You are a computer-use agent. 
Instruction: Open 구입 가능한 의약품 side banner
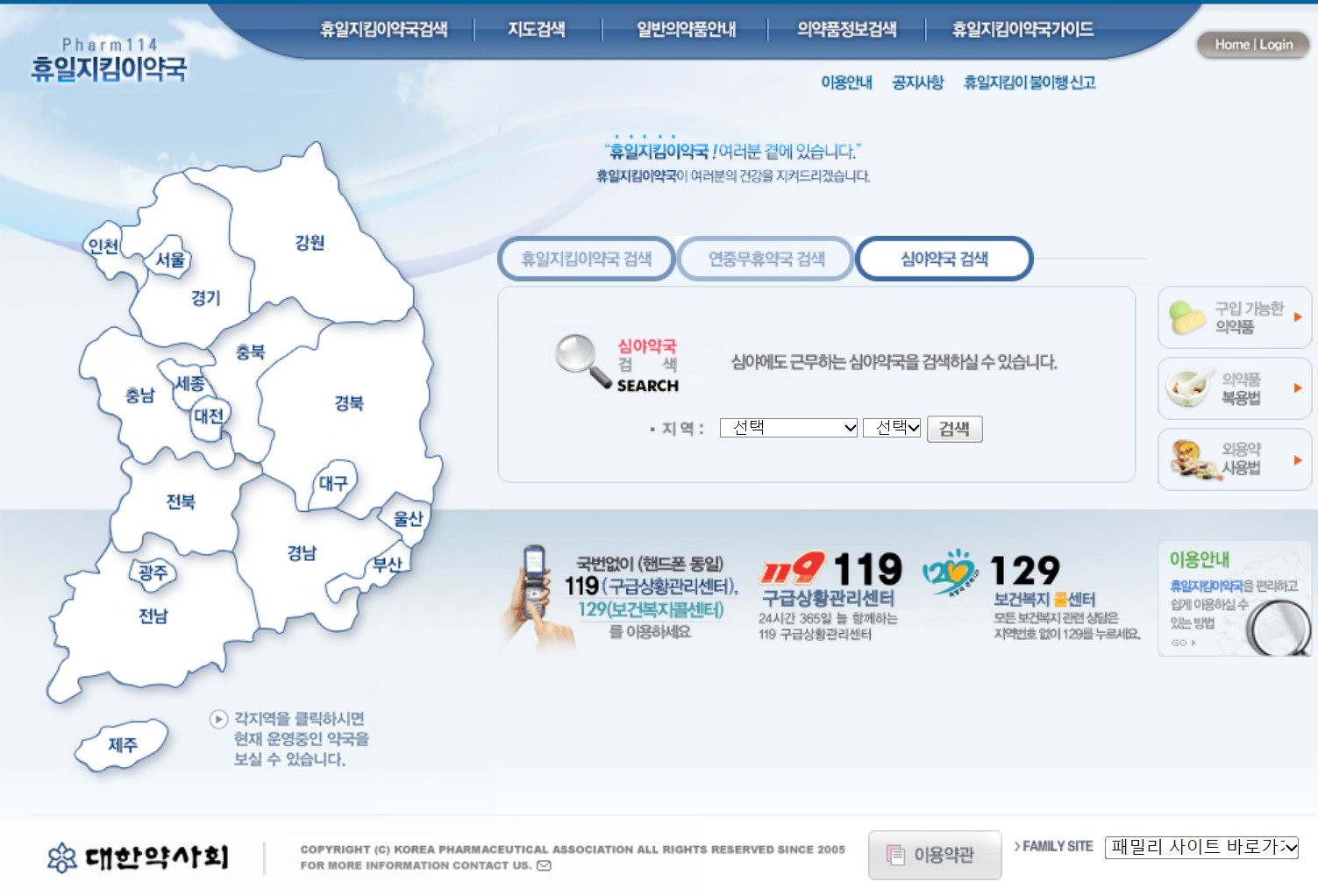coord(1235,317)
